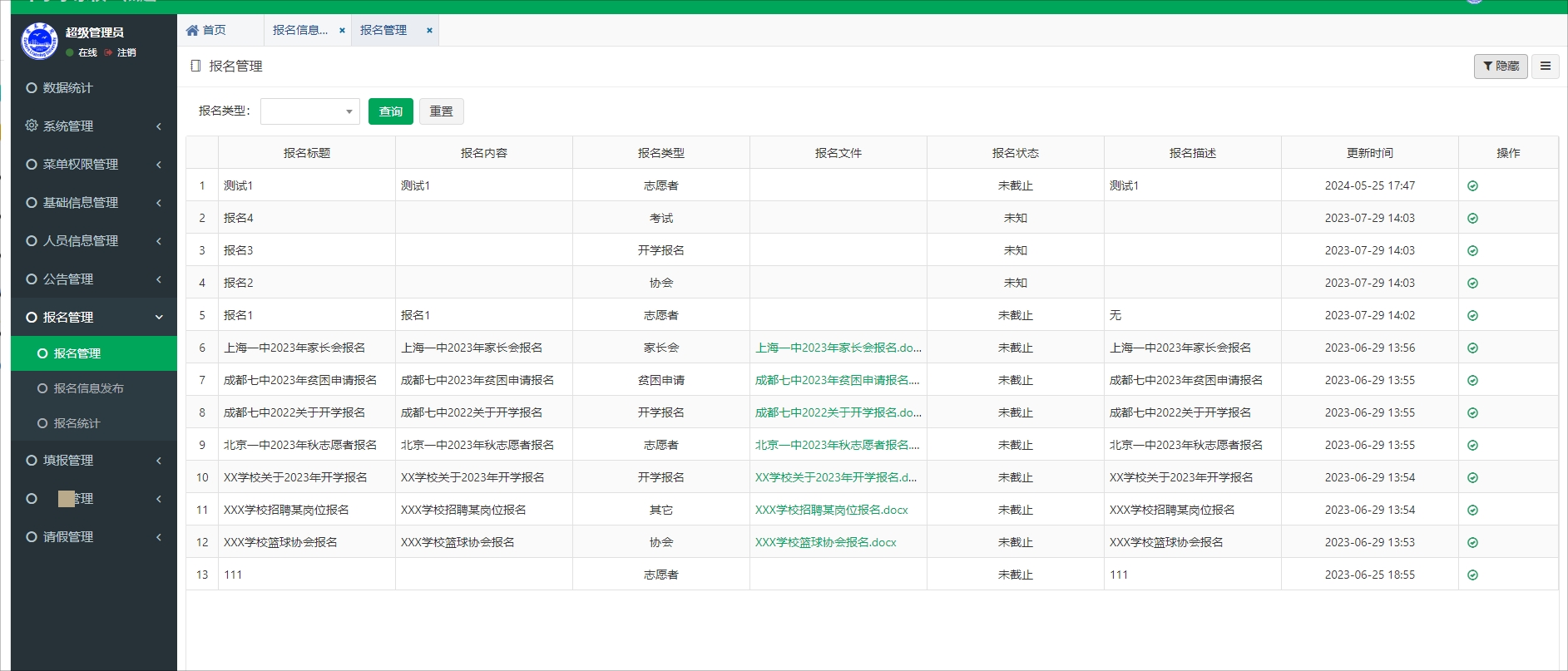Click the 重置 button

coord(442,111)
